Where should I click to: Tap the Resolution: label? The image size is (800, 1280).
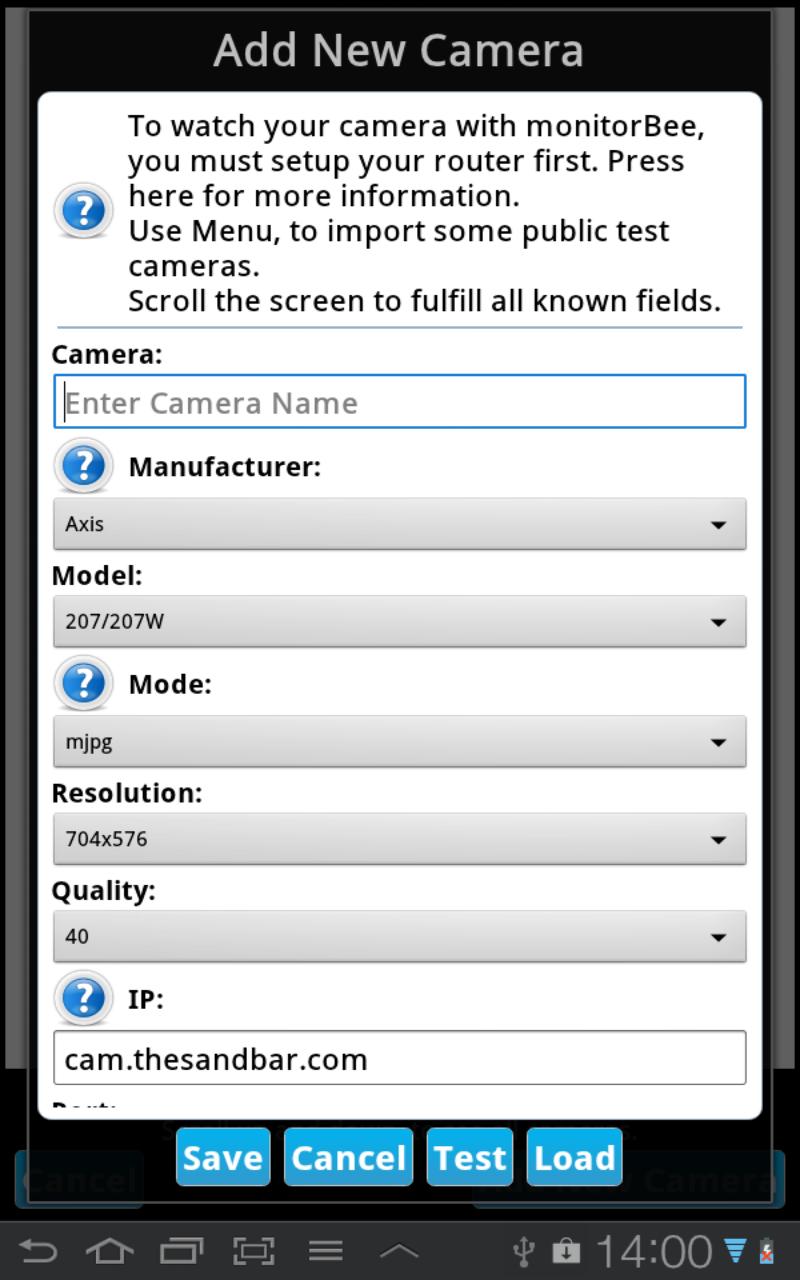tap(127, 793)
